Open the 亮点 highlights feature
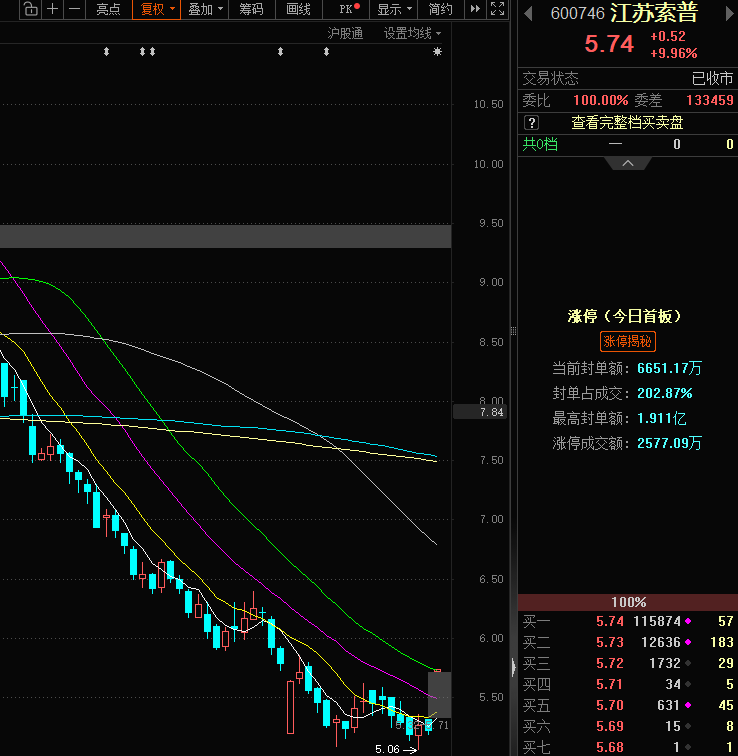The image size is (738, 756). coord(108,9)
